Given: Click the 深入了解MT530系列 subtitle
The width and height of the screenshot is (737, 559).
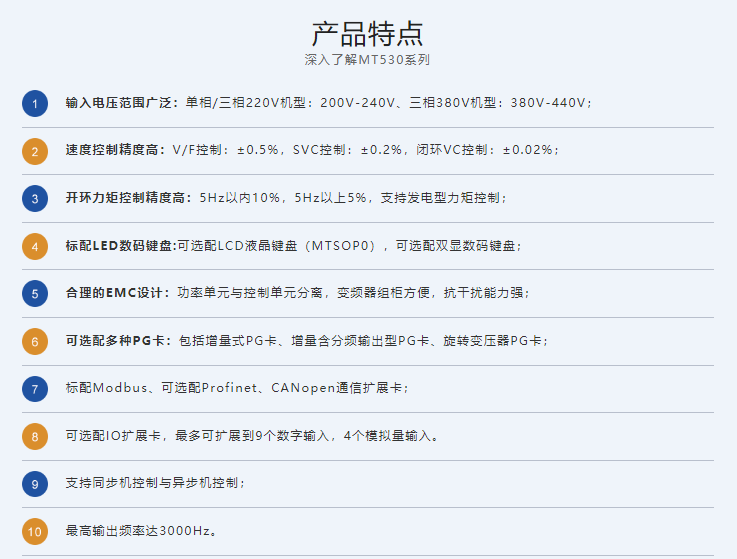Looking at the screenshot, I should 368,60.
